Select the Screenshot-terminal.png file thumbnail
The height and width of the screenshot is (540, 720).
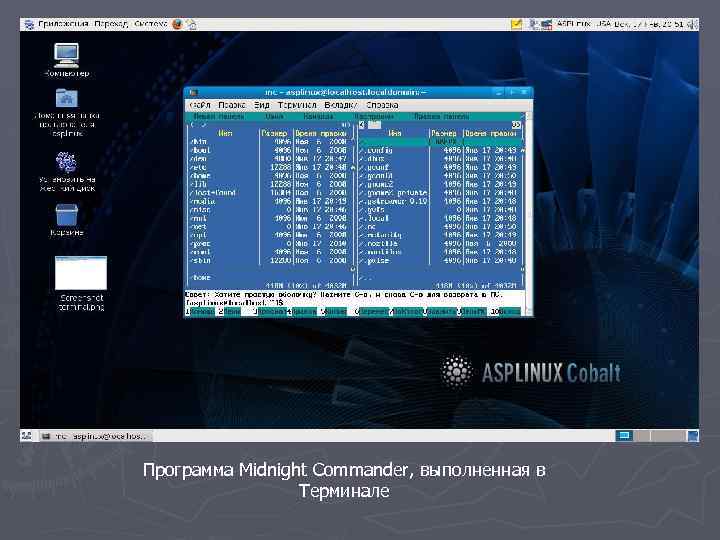pyautogui.click(x=81, y=273)
